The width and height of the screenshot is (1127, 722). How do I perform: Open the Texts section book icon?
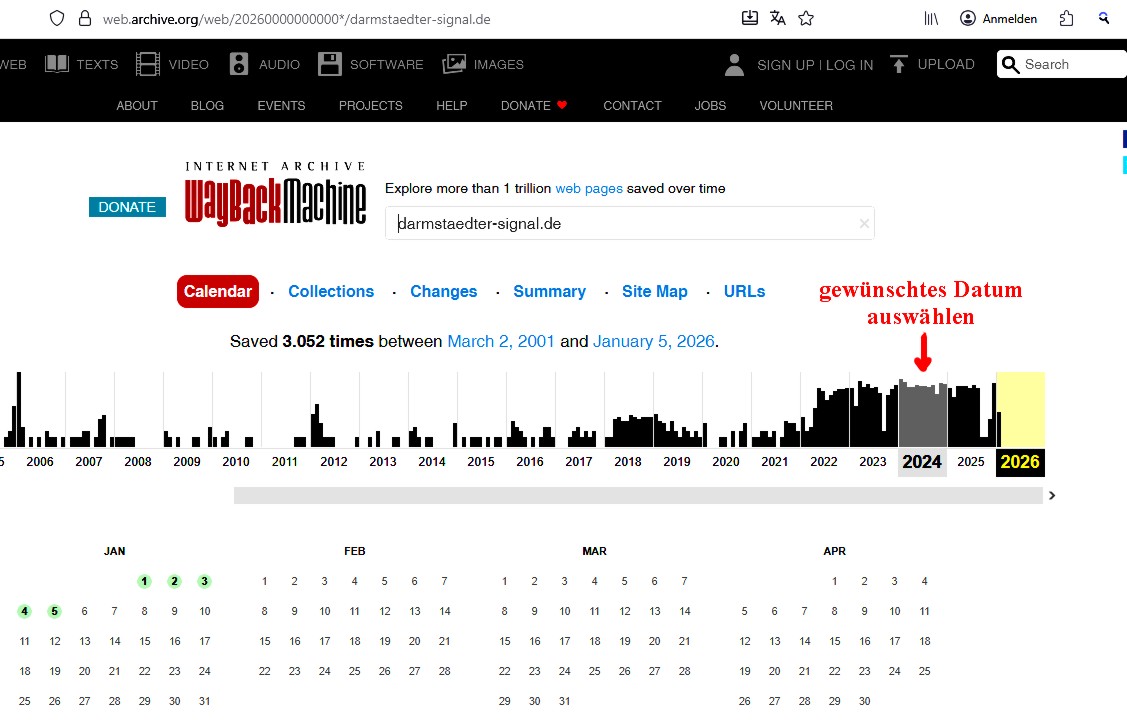click(57, 64)
